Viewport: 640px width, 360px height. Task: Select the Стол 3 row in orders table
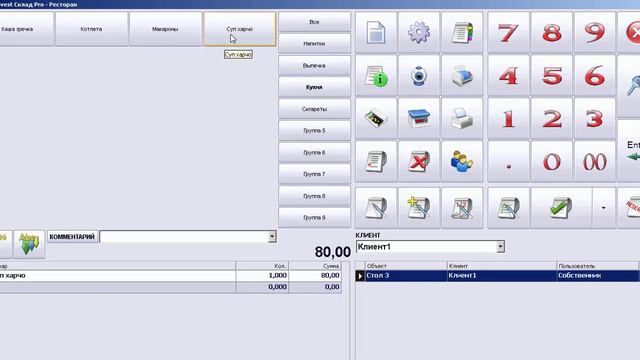pos(497,276)
